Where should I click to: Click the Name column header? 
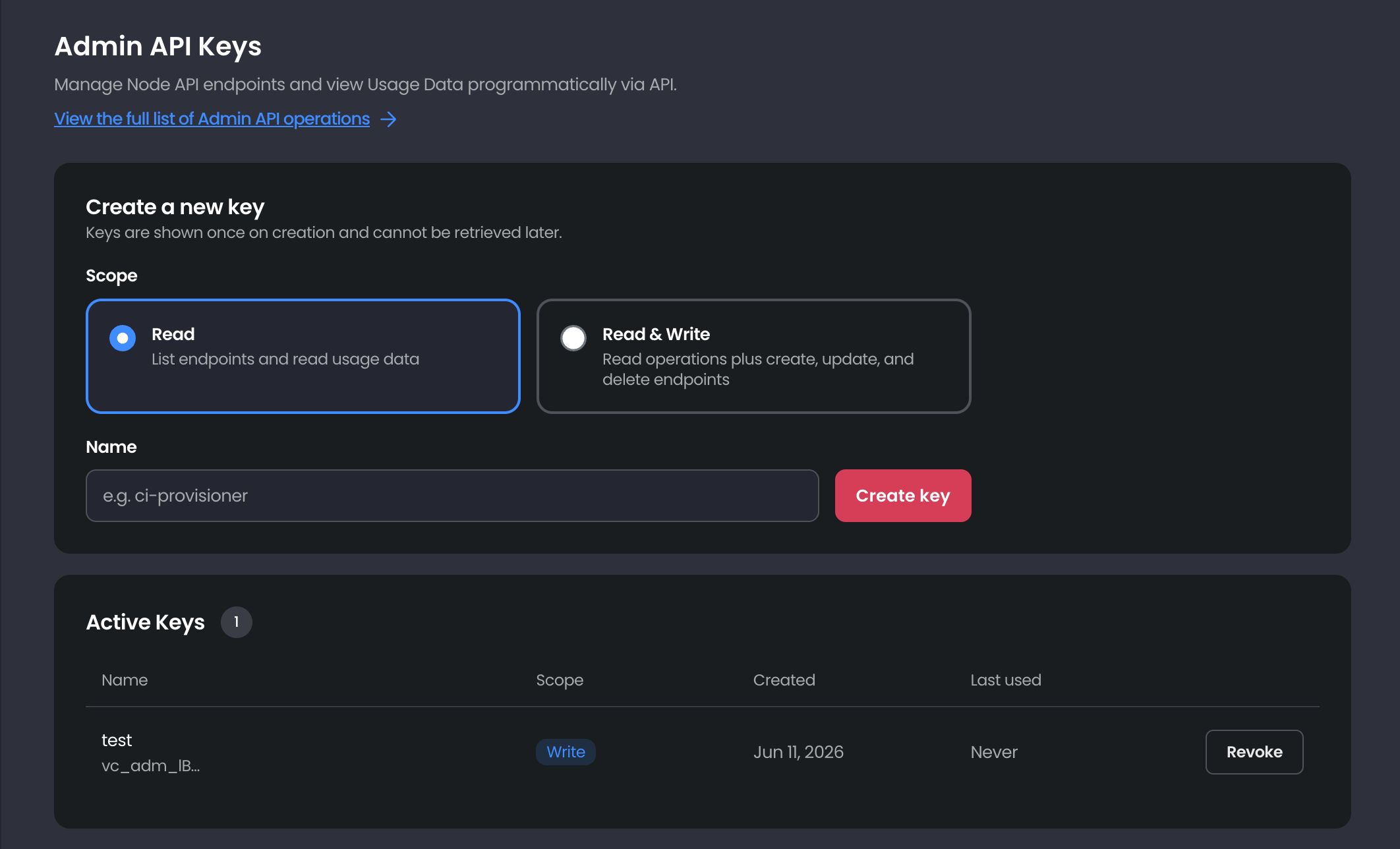pos(125,680)
